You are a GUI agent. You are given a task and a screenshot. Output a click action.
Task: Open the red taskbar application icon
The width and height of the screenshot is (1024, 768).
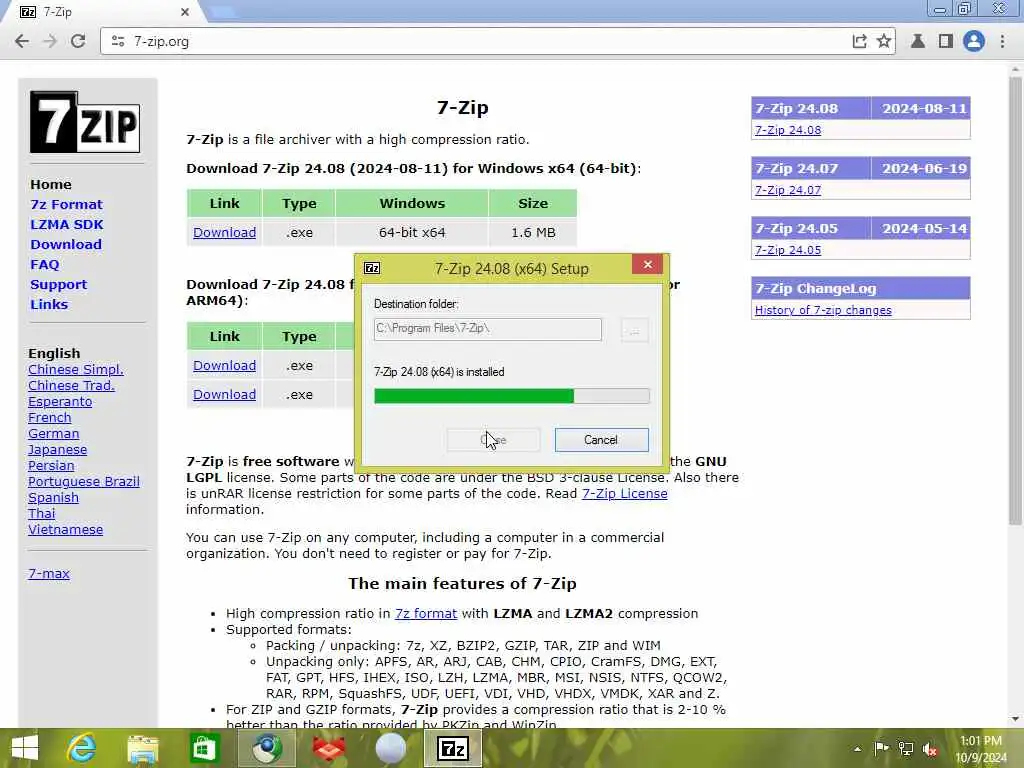click(x=328, y=748)
